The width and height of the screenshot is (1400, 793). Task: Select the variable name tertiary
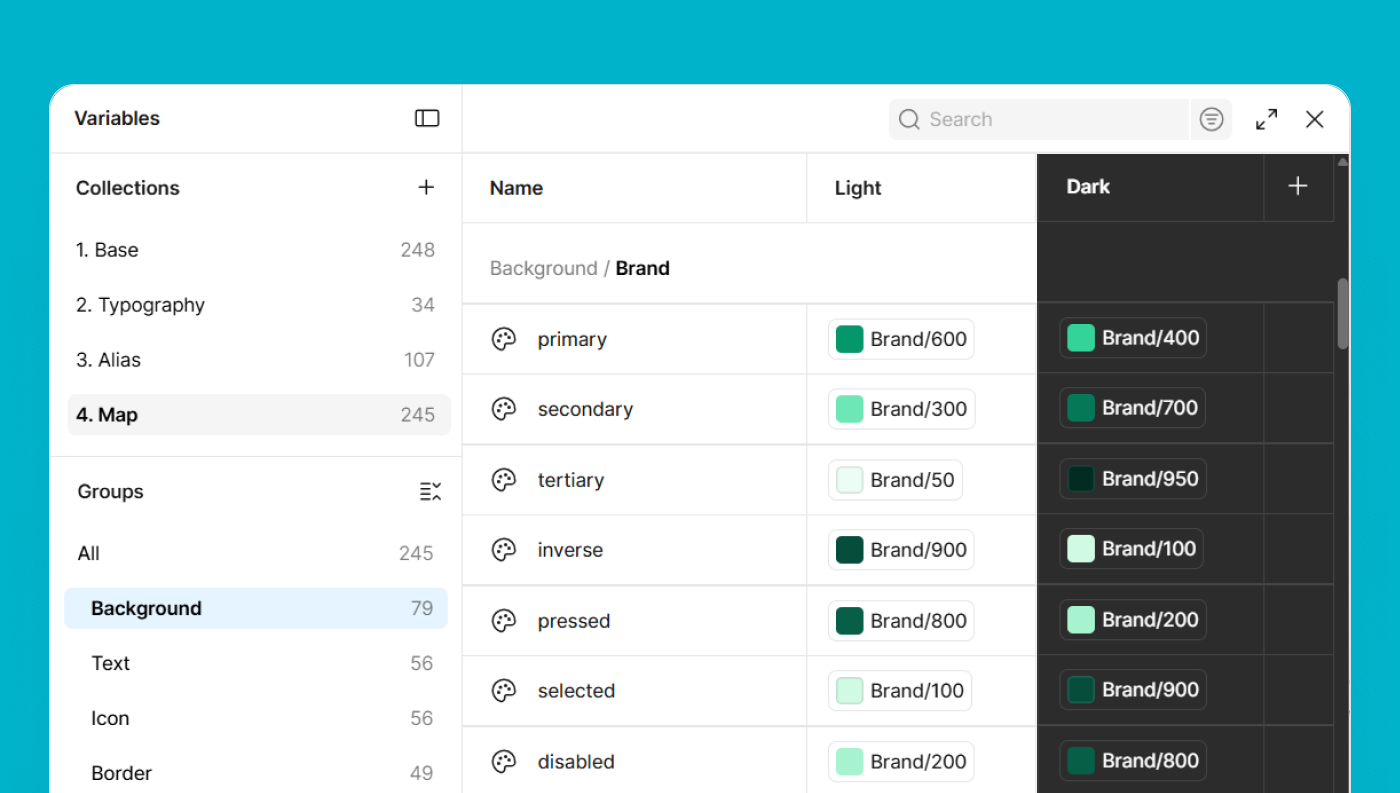[570, 480]
